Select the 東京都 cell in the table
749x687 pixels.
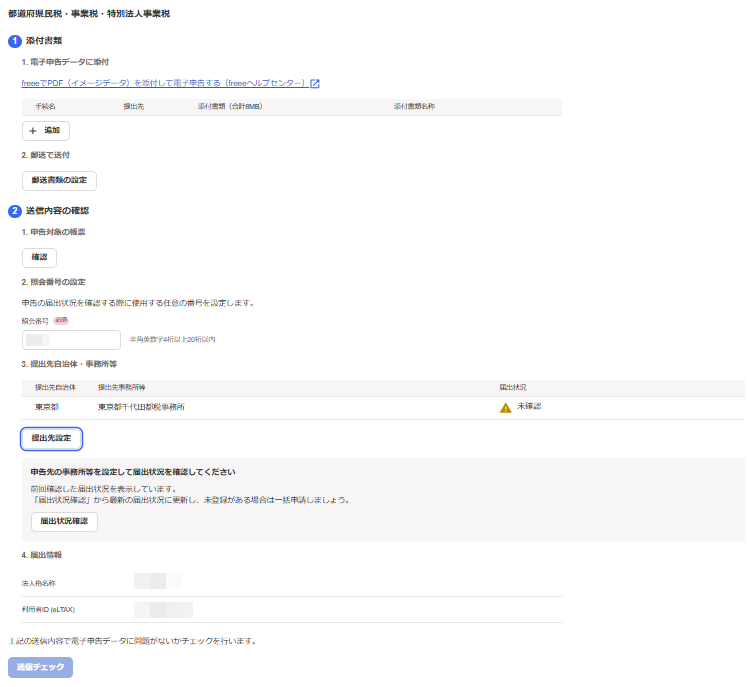click(47, 407)
